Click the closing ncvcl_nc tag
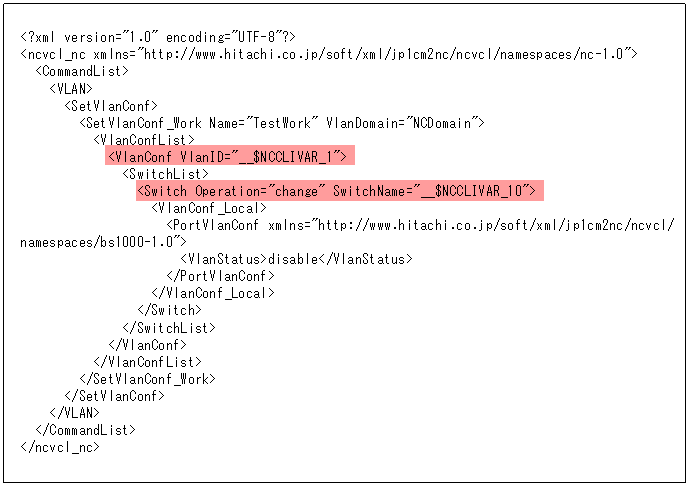The width and height of the screenshot is (688, 486). [x=60, y=447]
